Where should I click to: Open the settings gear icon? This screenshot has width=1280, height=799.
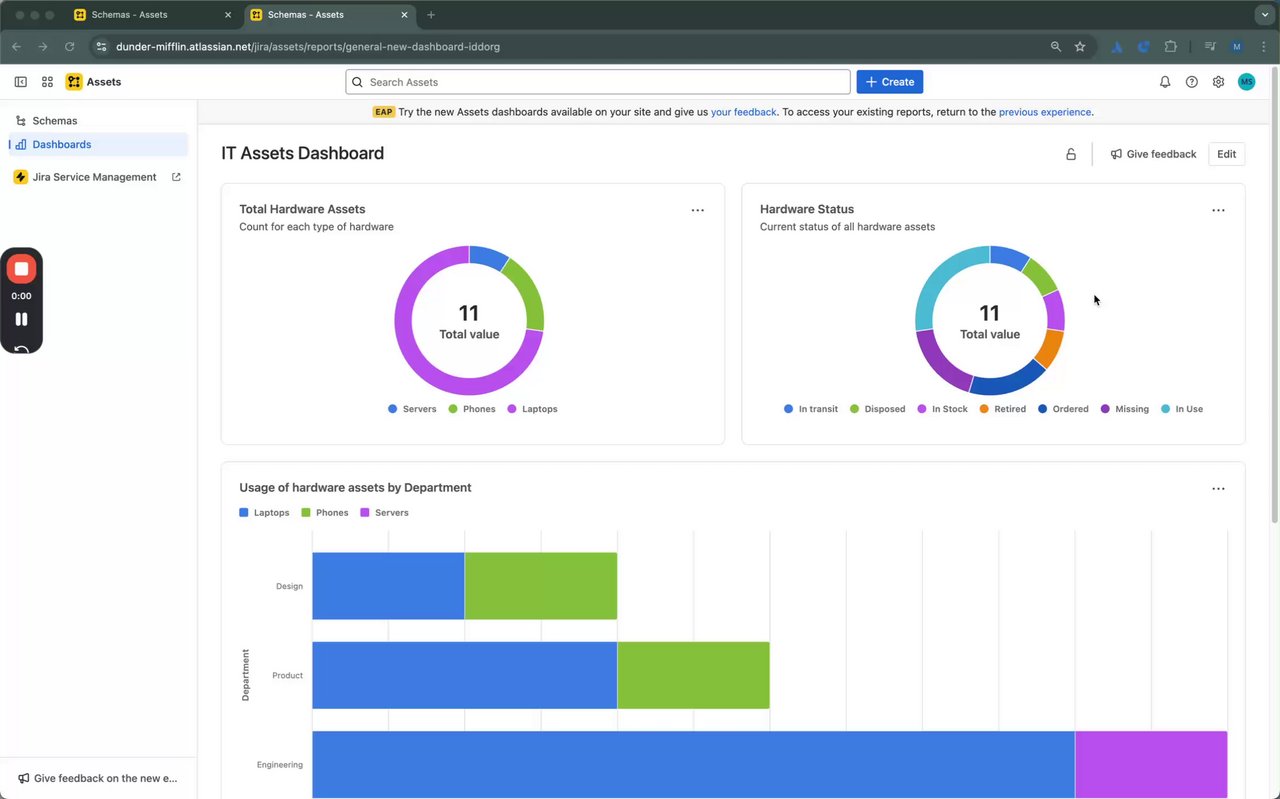(x=1218, y=82)
